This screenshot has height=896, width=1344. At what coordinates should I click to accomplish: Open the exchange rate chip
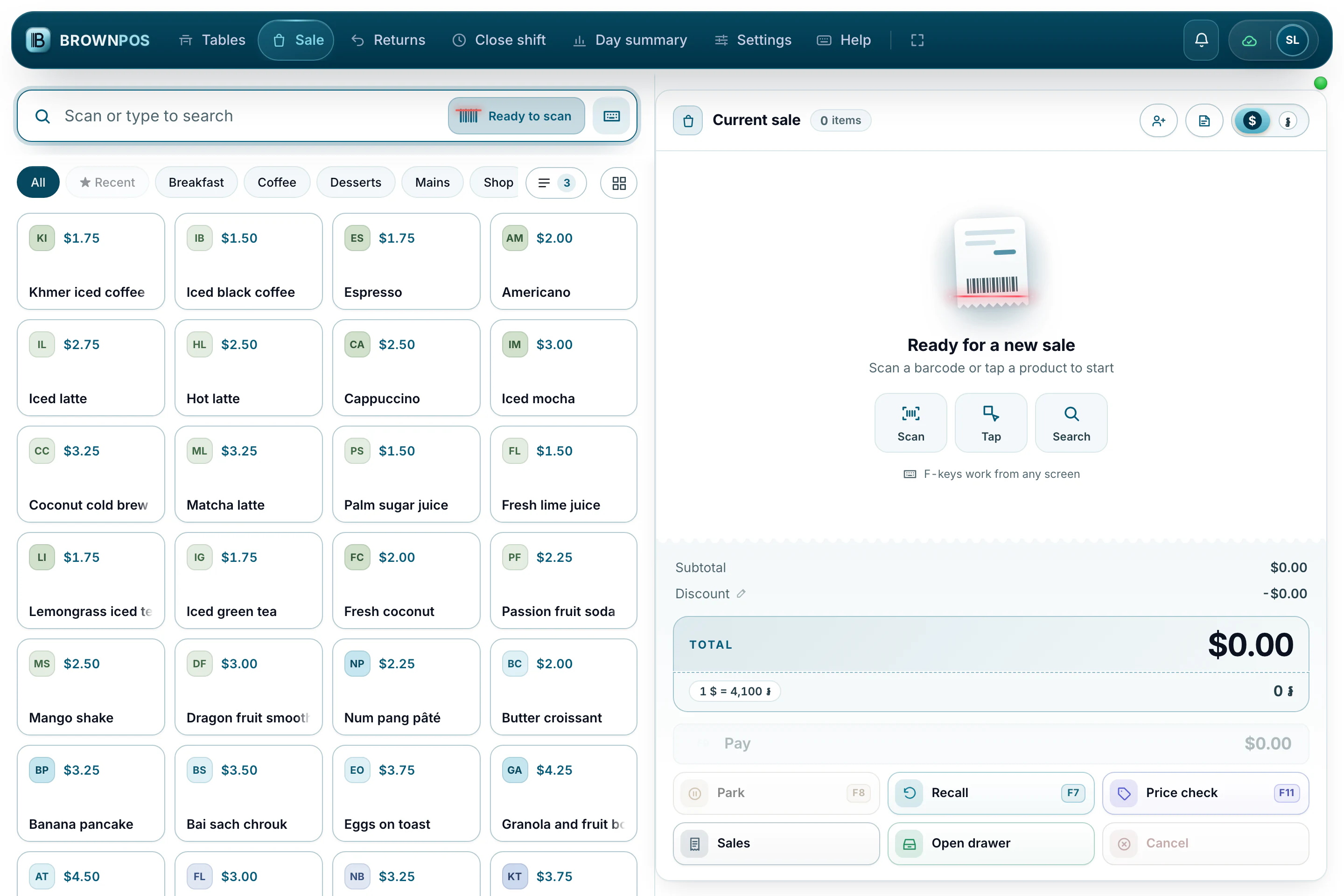734,692
